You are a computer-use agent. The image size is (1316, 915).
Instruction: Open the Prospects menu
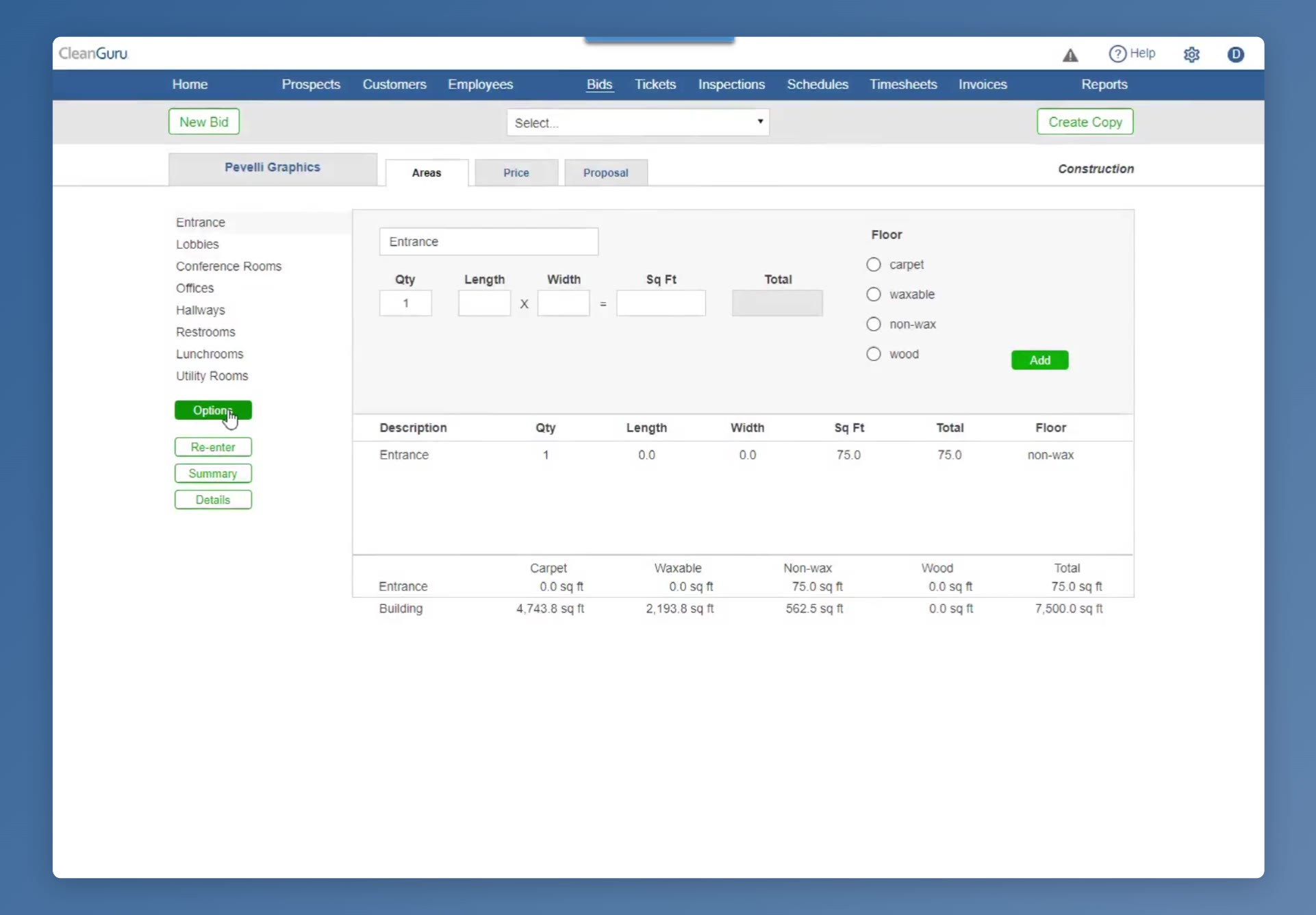point(311,84)
